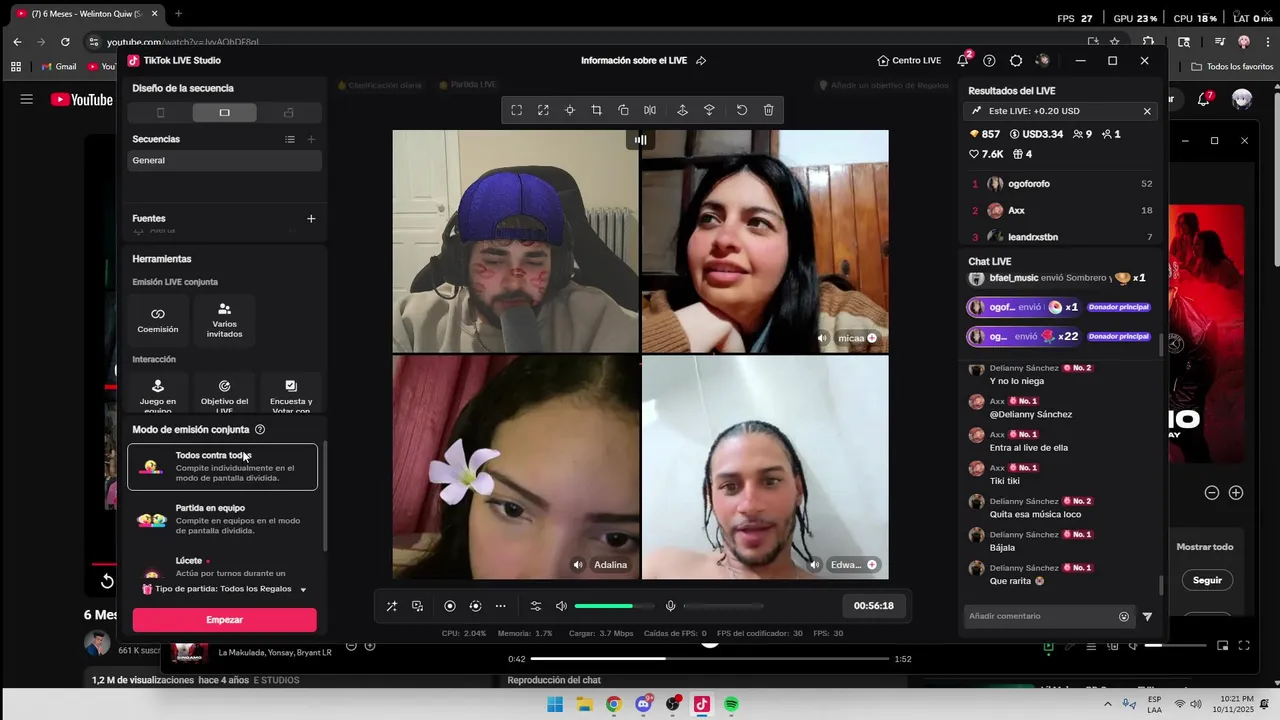Screen dimensions: 1280x720
Task: Toggle Edwa... guest audio speaker
Action: click(816, 564)
